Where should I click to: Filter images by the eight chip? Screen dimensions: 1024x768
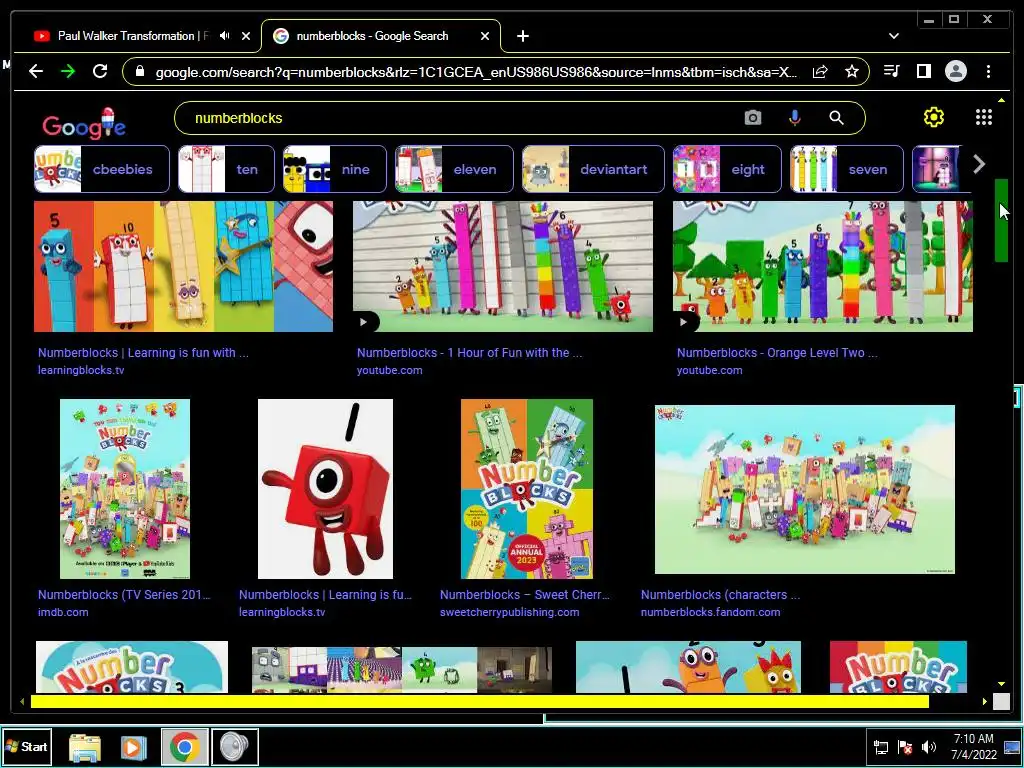coord(727,169)
